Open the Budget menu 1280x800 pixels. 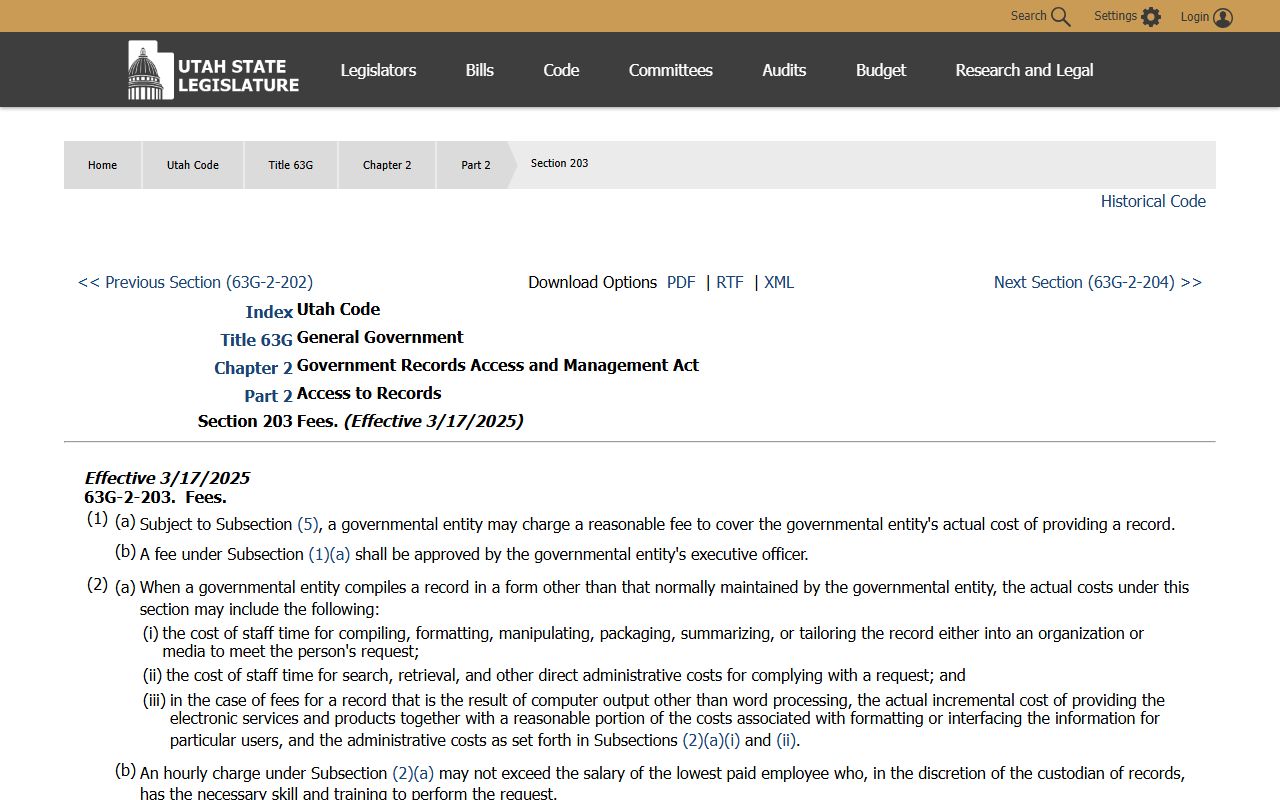881,70
